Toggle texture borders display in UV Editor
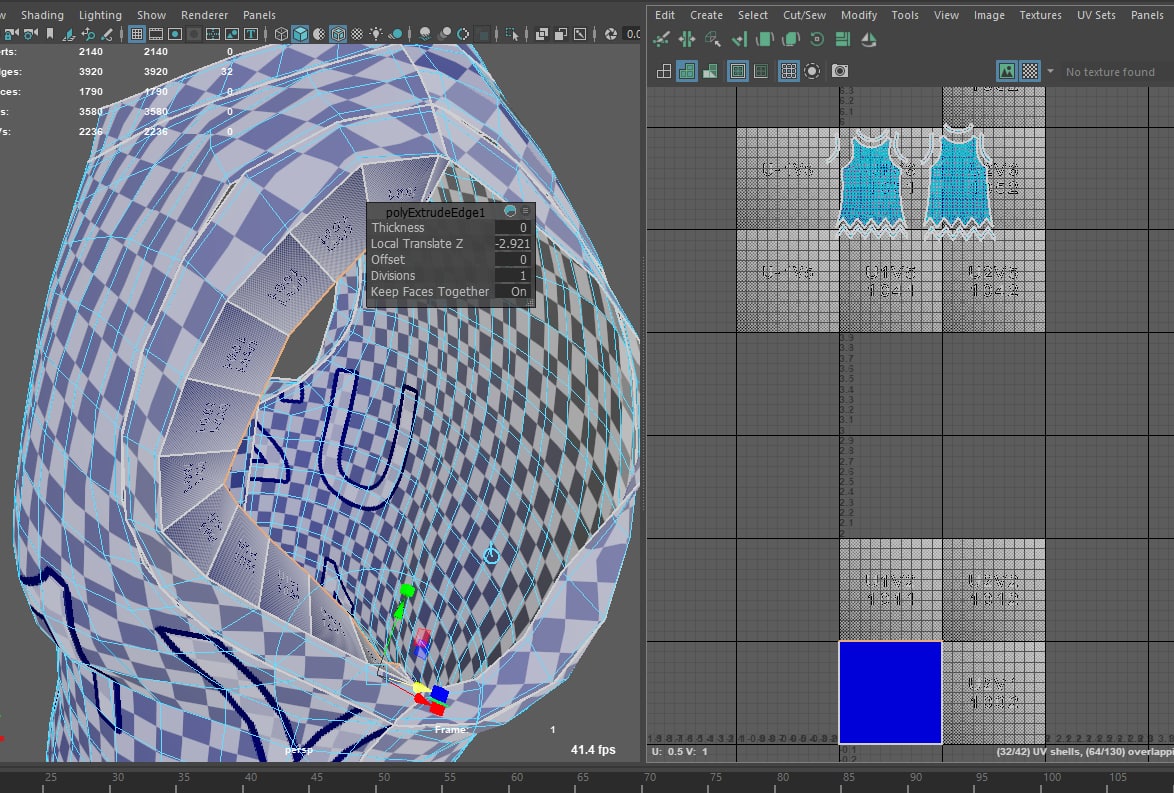This screenshot has width=1174, height=793. 737,71
